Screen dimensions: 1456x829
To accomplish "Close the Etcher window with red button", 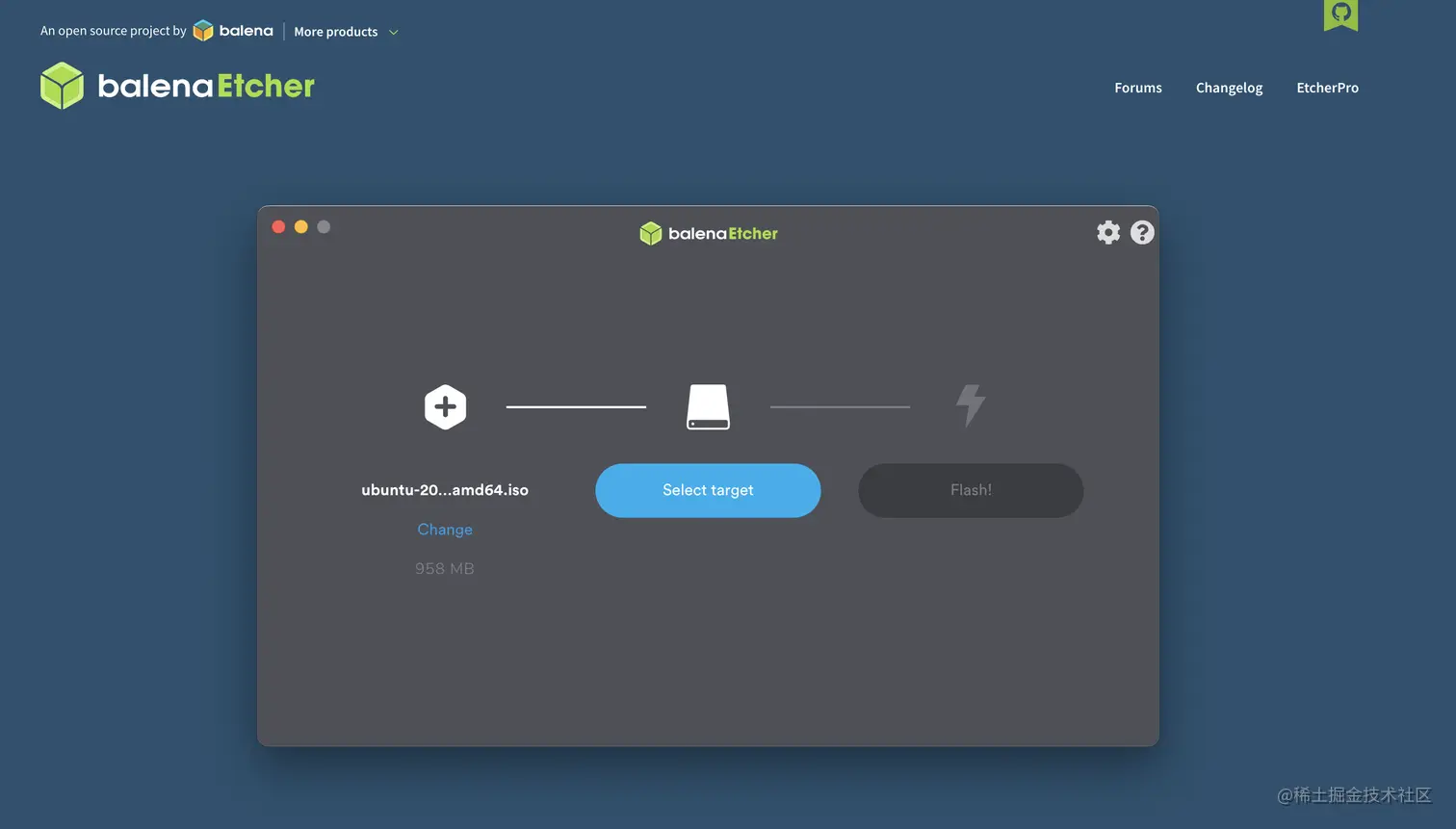I will tap(278, 226).
